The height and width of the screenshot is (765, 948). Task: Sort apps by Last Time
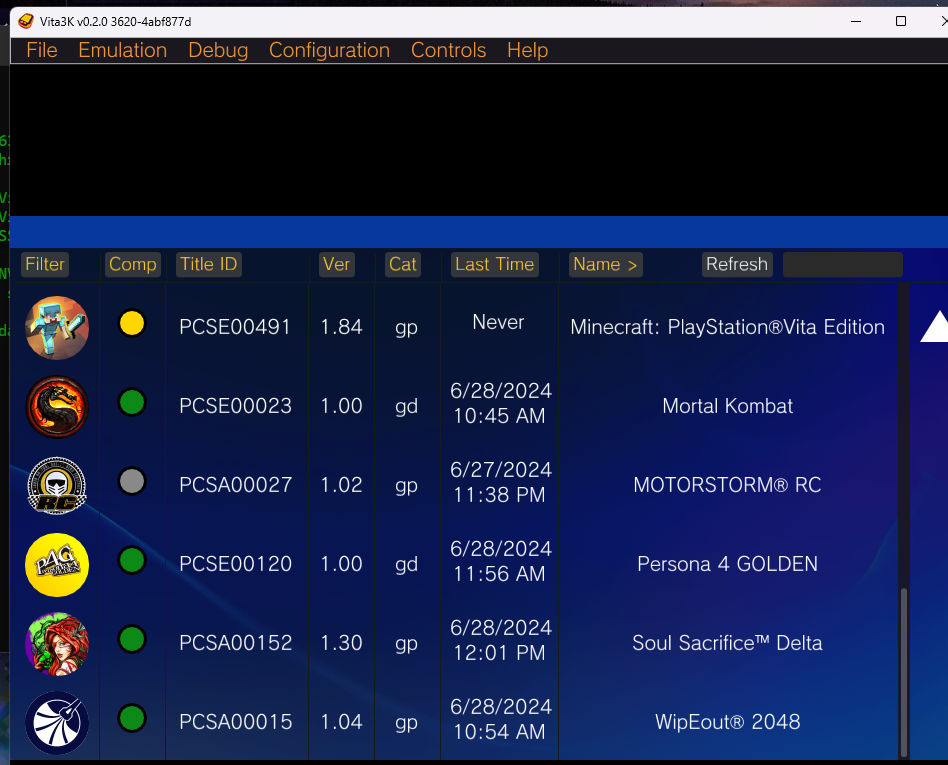click(x=495, y=264)
